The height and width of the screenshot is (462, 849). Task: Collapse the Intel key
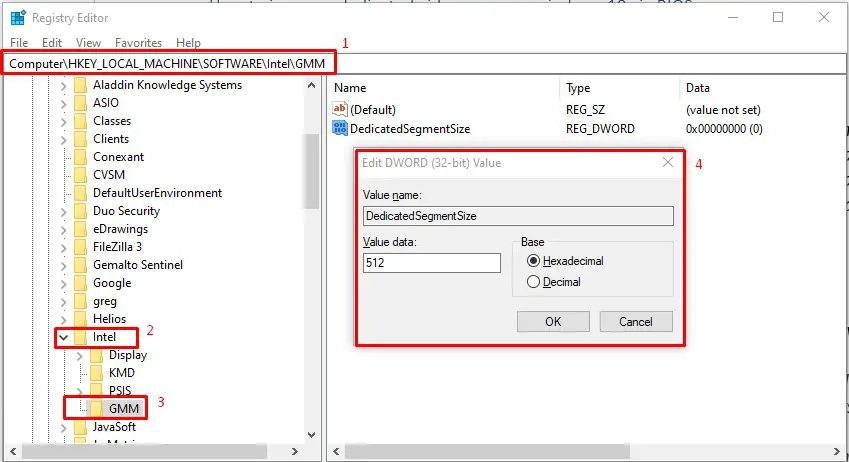point(63,337)
